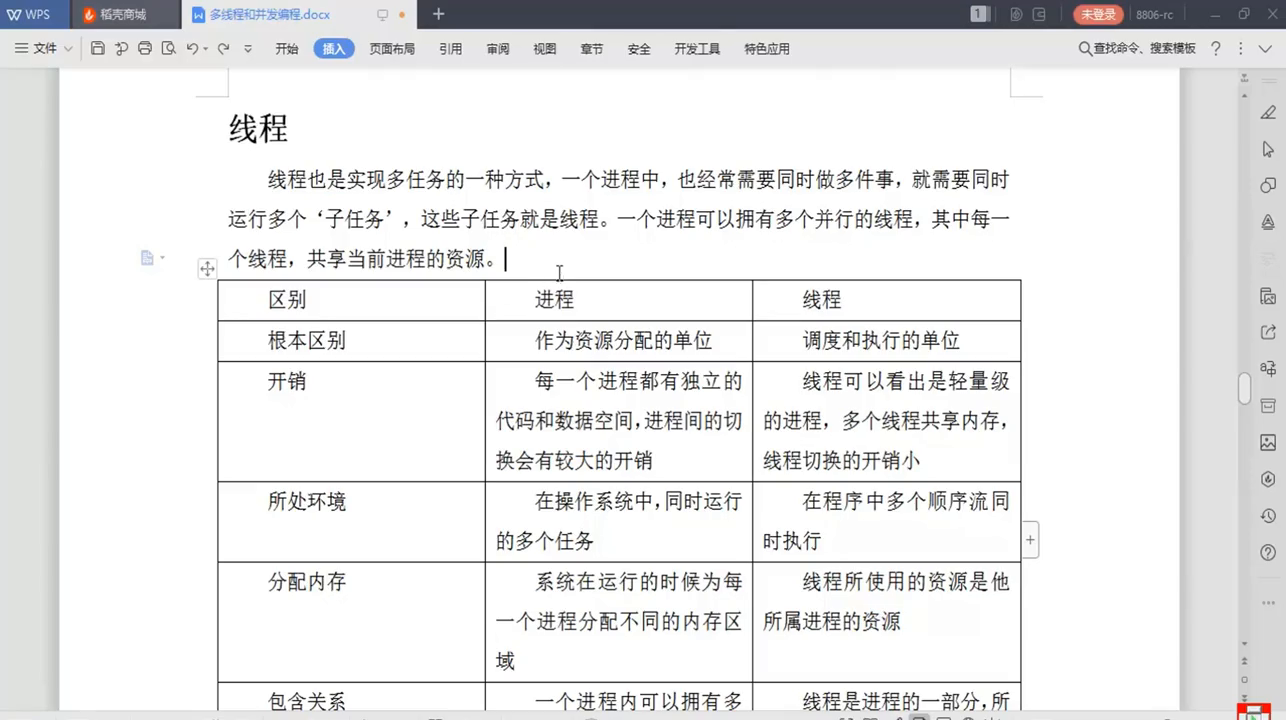The height and width of the screenshot is (720, 1286).
Task: Switch to the 开始 ribbon tab
Action: tap(287, 49)
